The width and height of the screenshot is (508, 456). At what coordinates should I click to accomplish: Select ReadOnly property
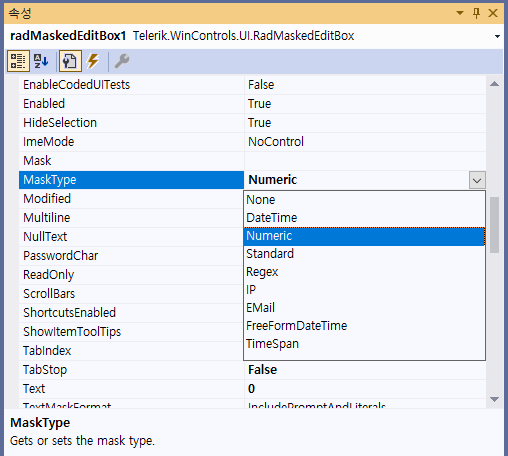click(131, 275)
